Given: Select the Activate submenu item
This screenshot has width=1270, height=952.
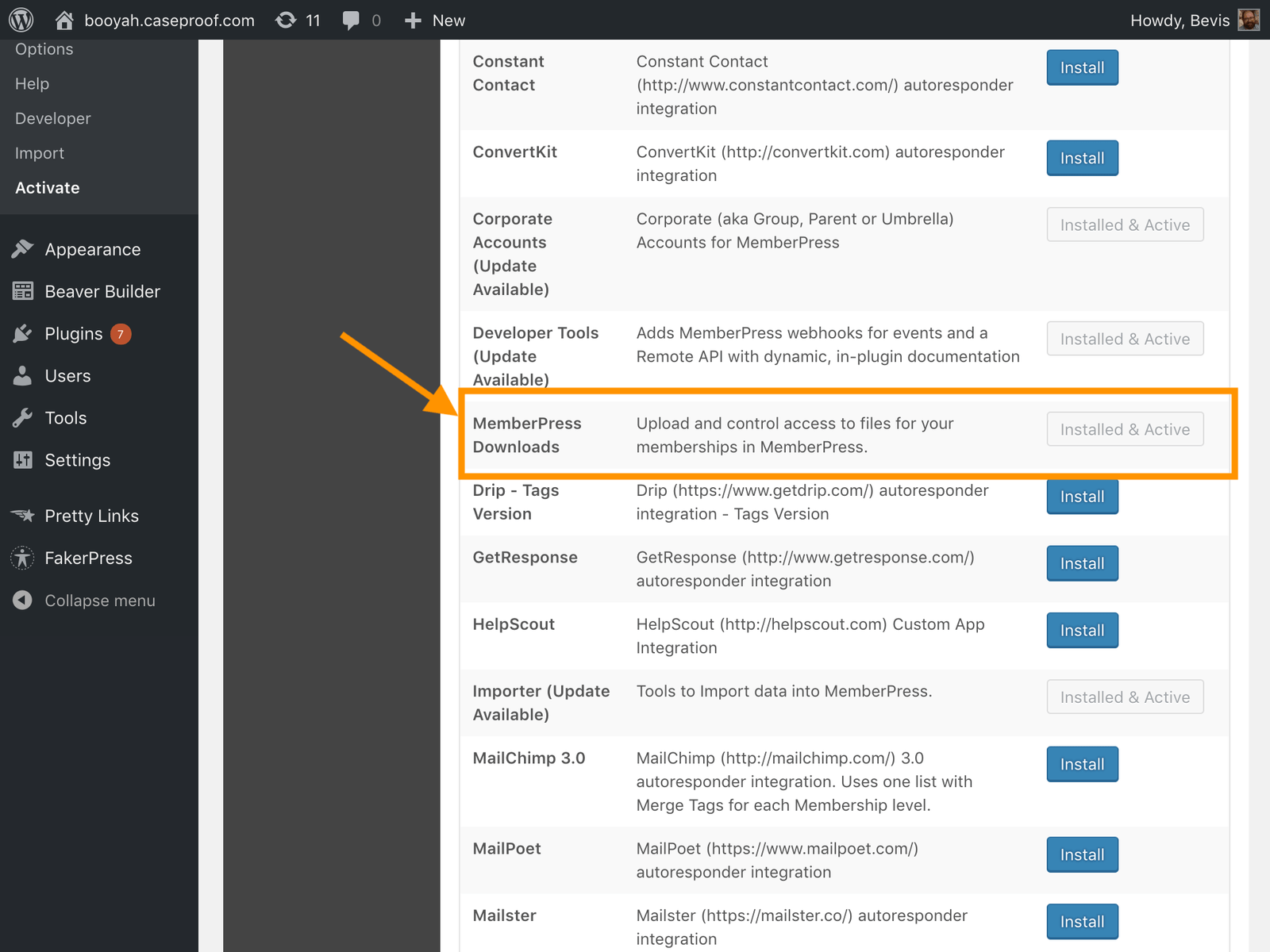Looking at the screenshot, I should pos(48,188).
